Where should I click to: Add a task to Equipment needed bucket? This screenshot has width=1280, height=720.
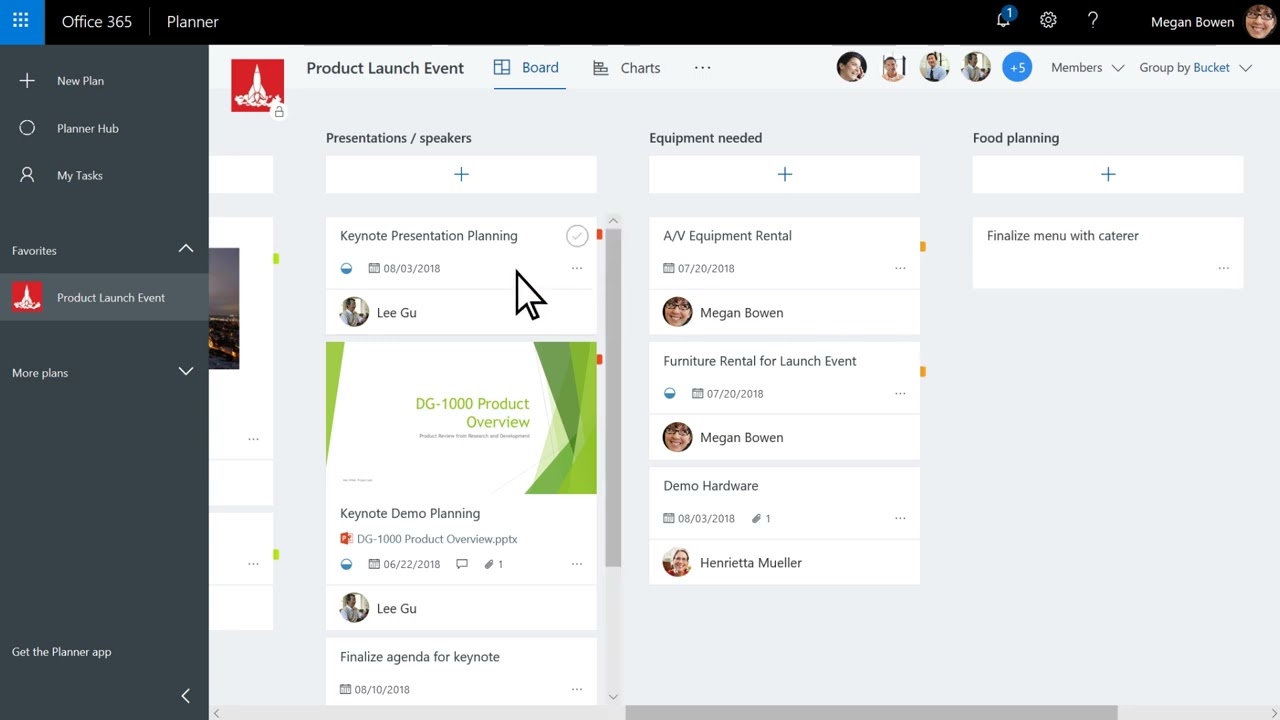784,174
